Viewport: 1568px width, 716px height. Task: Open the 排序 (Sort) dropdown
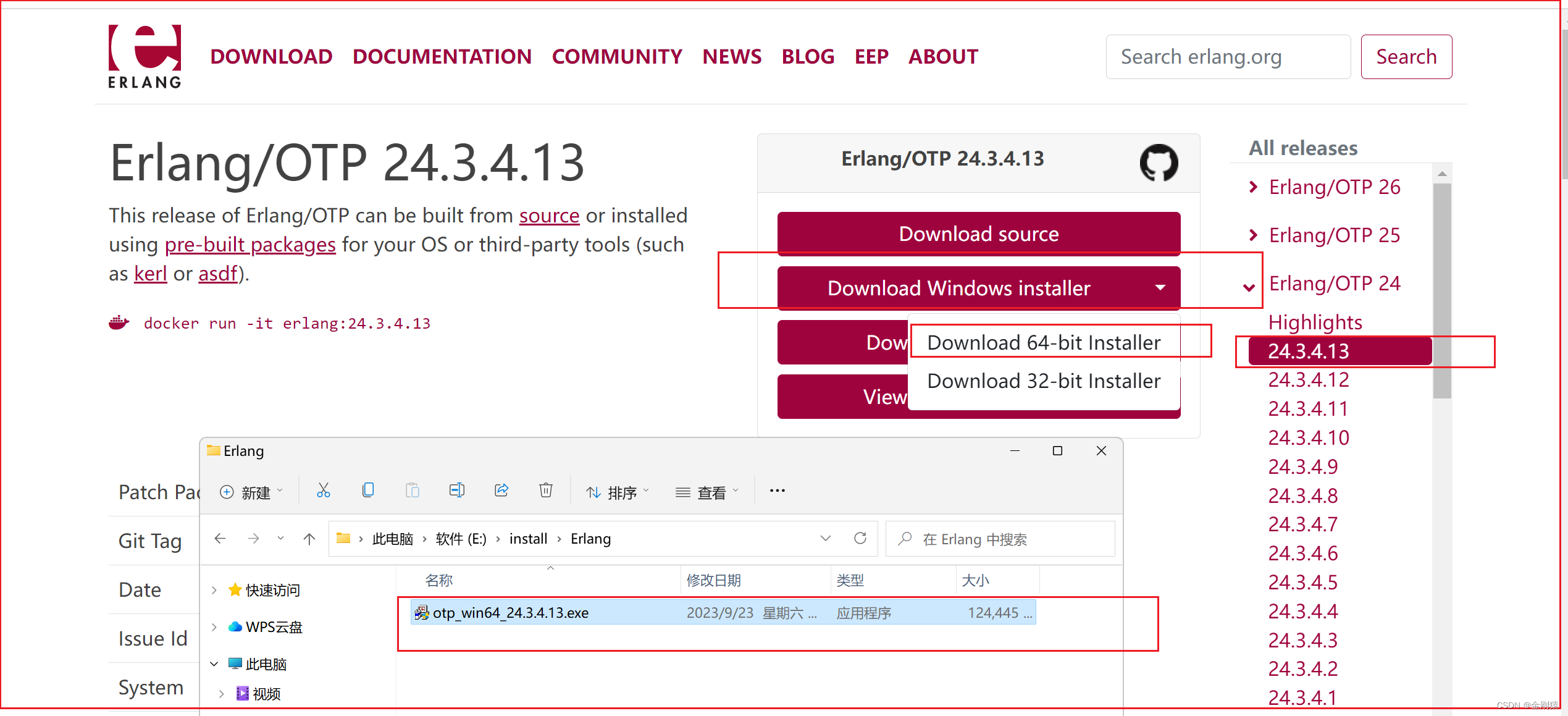point(617,492)
